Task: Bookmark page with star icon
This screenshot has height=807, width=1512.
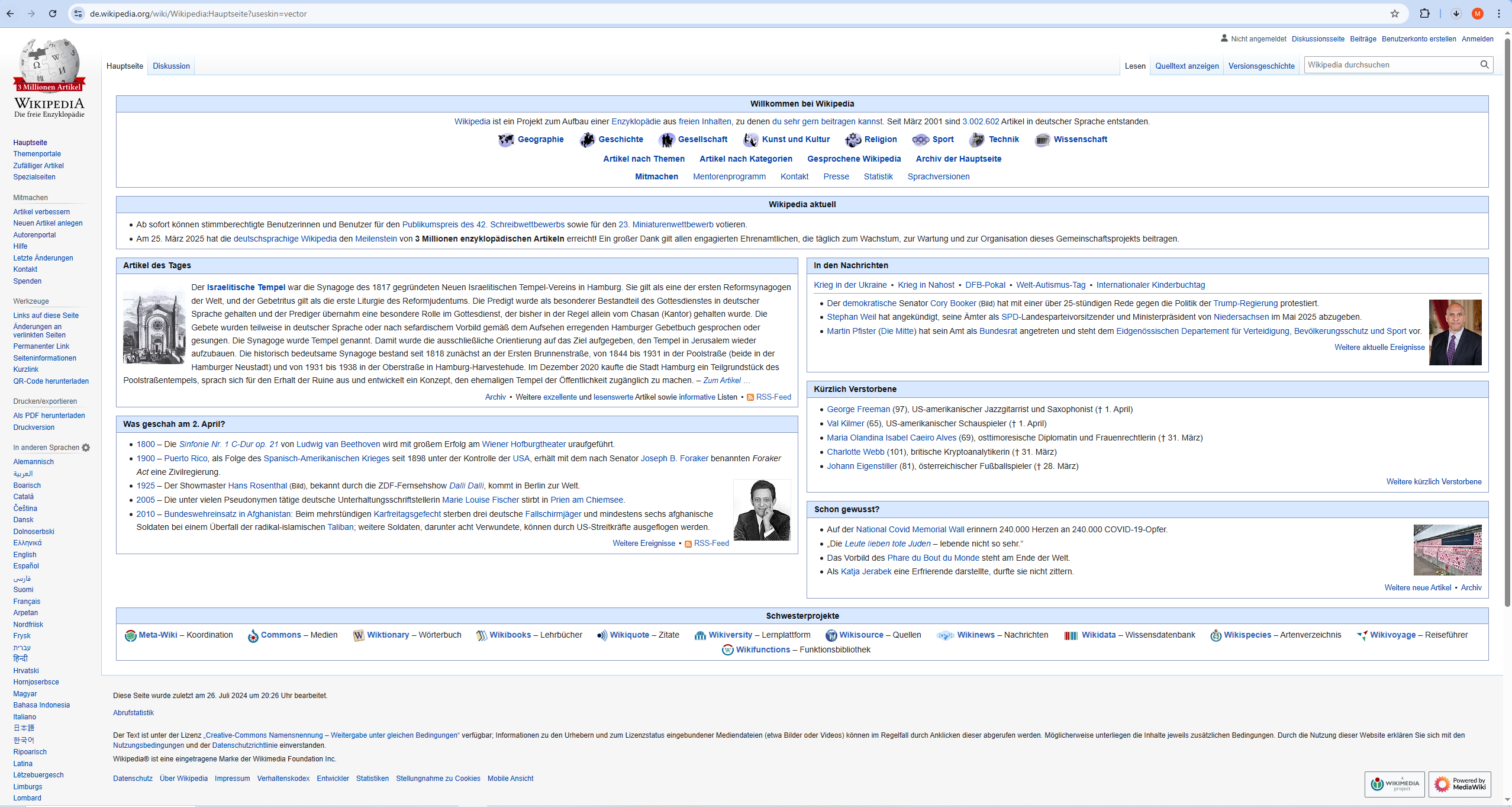Action: click(1395, 14)
